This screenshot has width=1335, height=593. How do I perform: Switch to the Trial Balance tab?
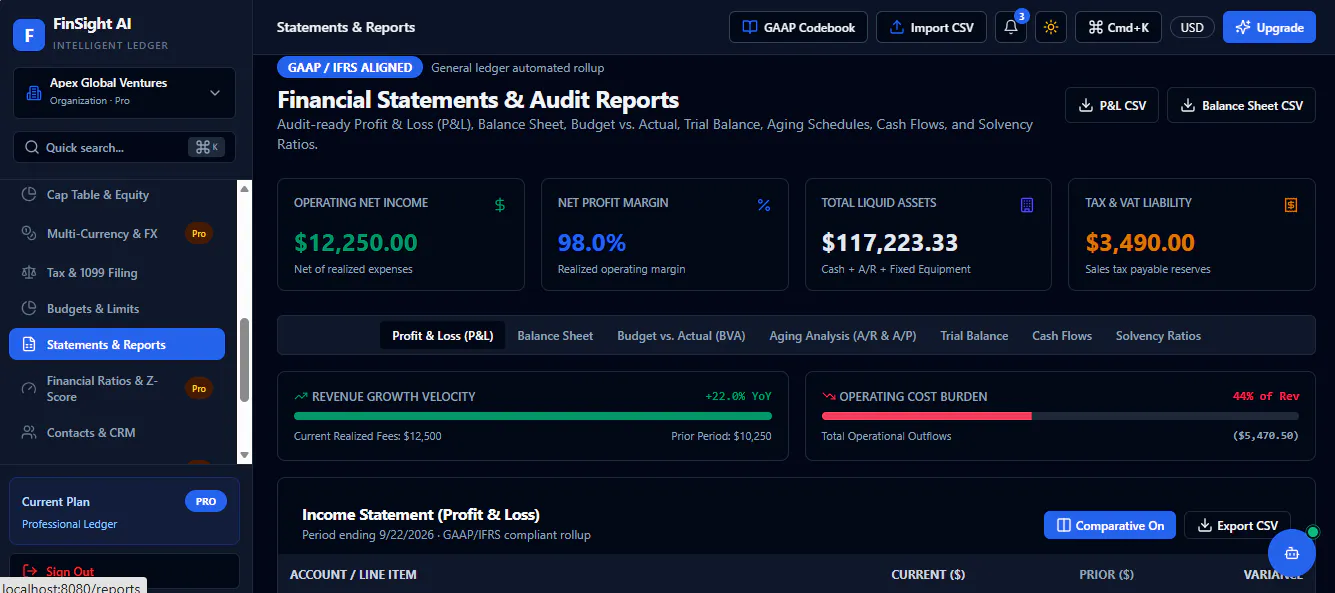point(974,336)
